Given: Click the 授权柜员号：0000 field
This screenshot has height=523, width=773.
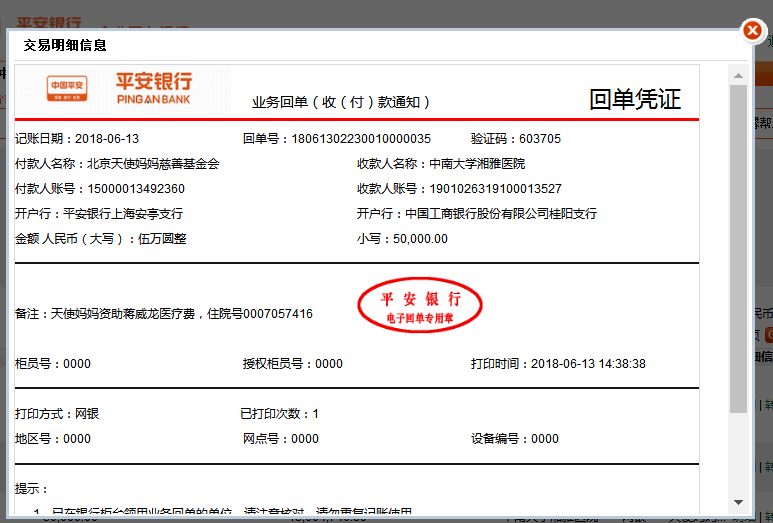Looking at the screenshot, I should pyautogui.click(x=292, y=364).
